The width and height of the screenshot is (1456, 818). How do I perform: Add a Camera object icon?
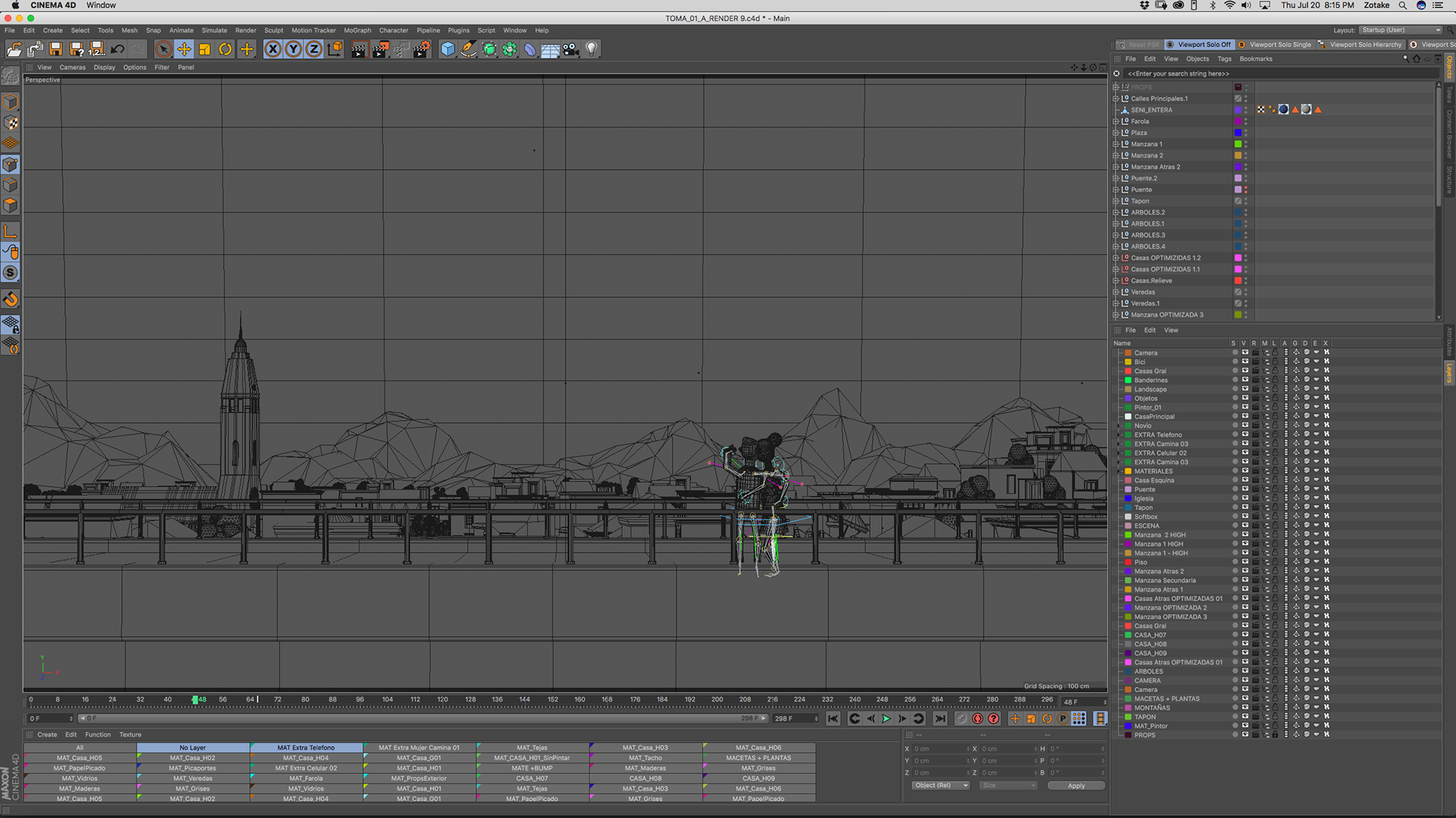pyautogui.click(x=571, y=49)
